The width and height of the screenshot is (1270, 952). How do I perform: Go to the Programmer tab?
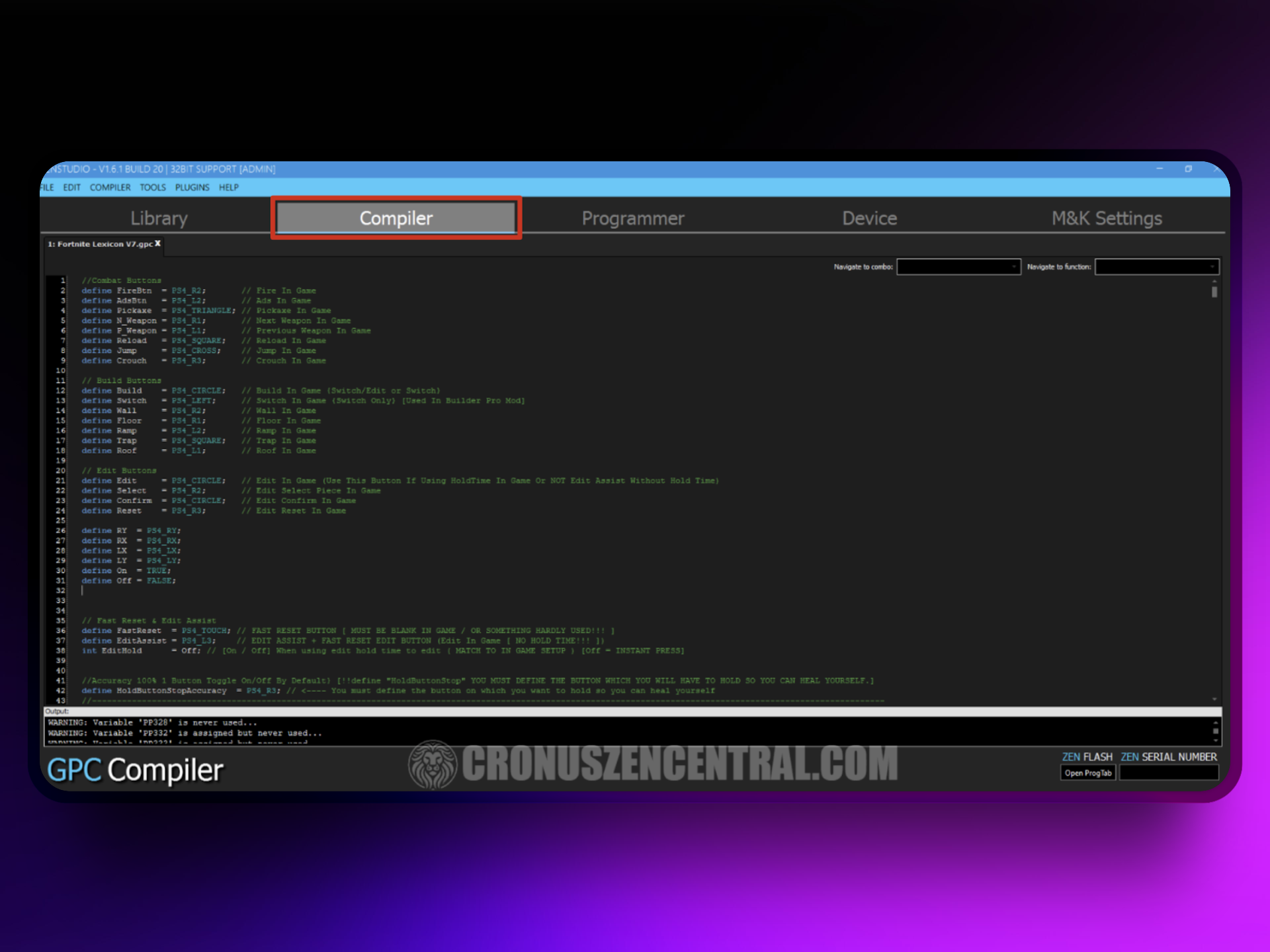(x=633, y=218)
